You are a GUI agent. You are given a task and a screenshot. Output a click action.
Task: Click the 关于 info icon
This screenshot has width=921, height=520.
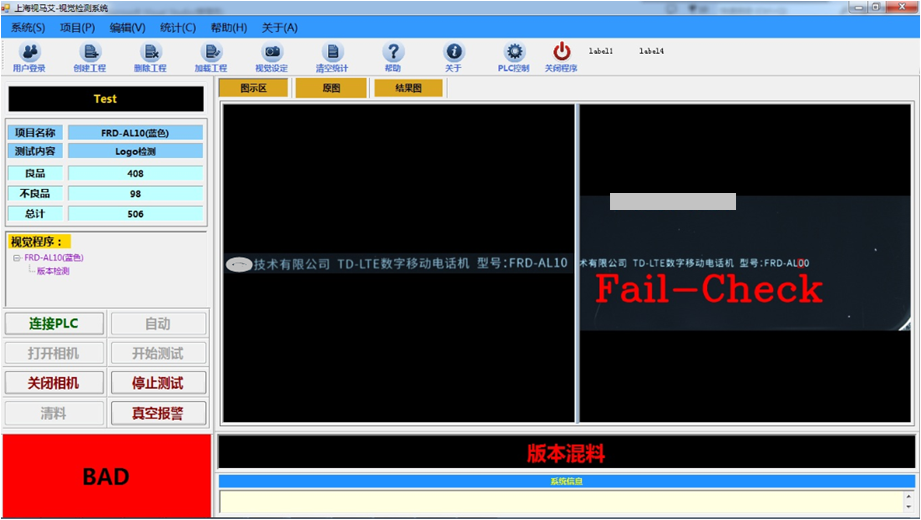point(453,57)
